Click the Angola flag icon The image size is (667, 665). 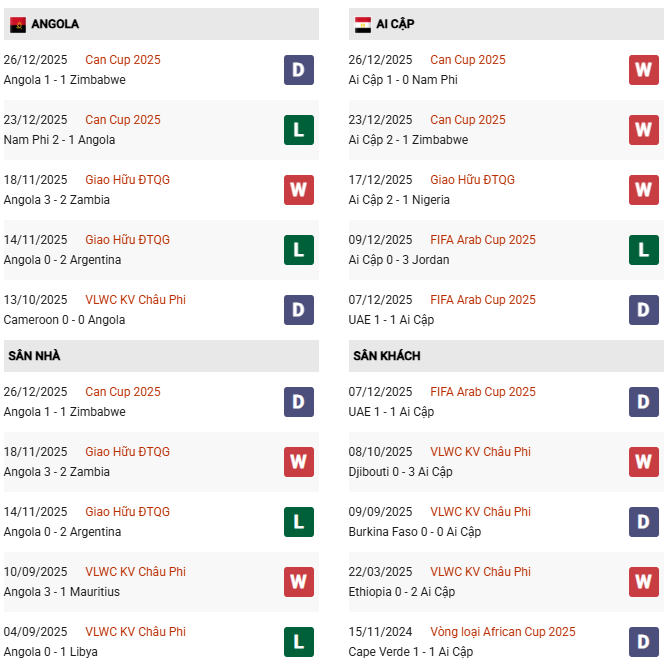[17, 24]
